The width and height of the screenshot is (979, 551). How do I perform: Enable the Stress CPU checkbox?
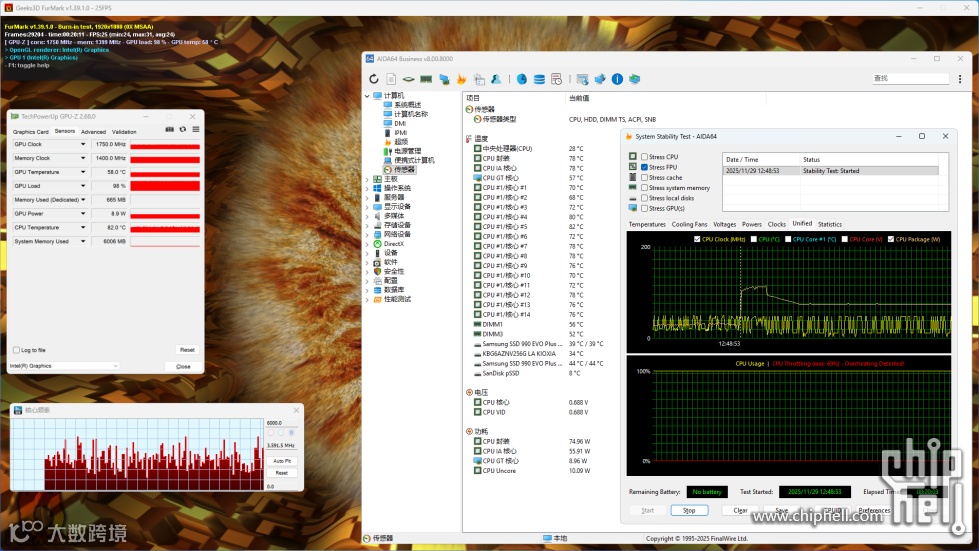pos(644,157)
